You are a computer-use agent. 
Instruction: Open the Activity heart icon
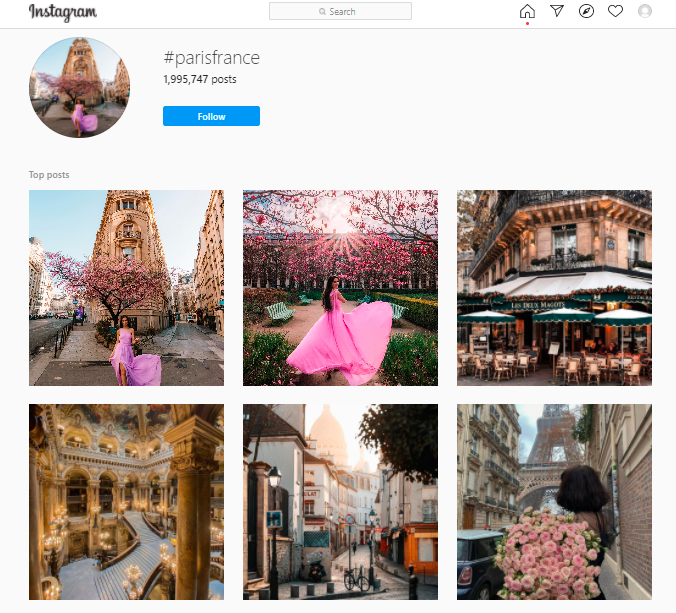(x=615, y=11)
